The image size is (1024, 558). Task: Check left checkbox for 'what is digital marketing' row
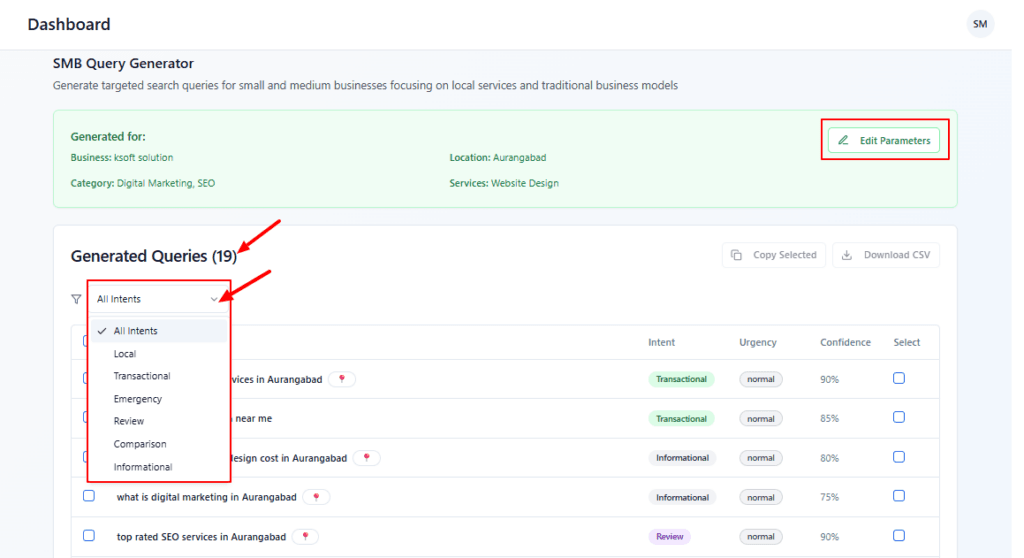click(89, 496)
